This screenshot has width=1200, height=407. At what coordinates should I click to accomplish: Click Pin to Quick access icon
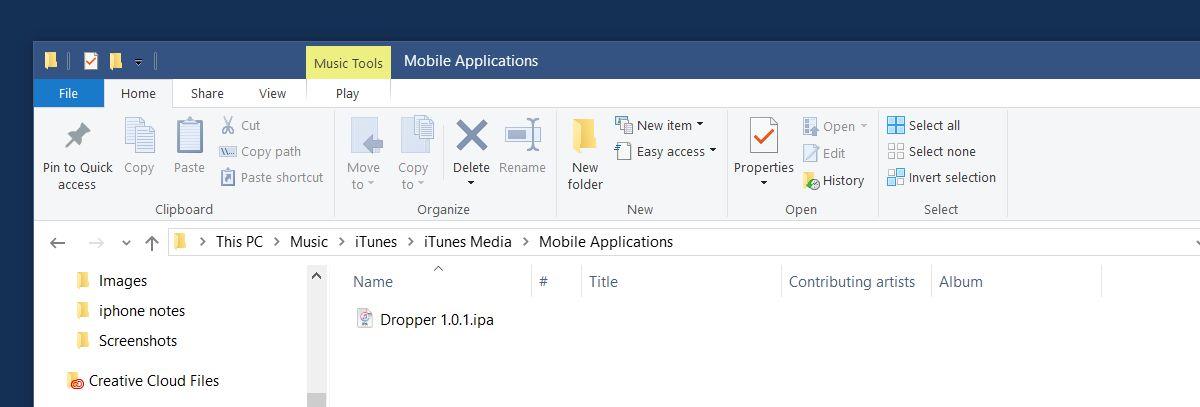(x=77, y=136)
